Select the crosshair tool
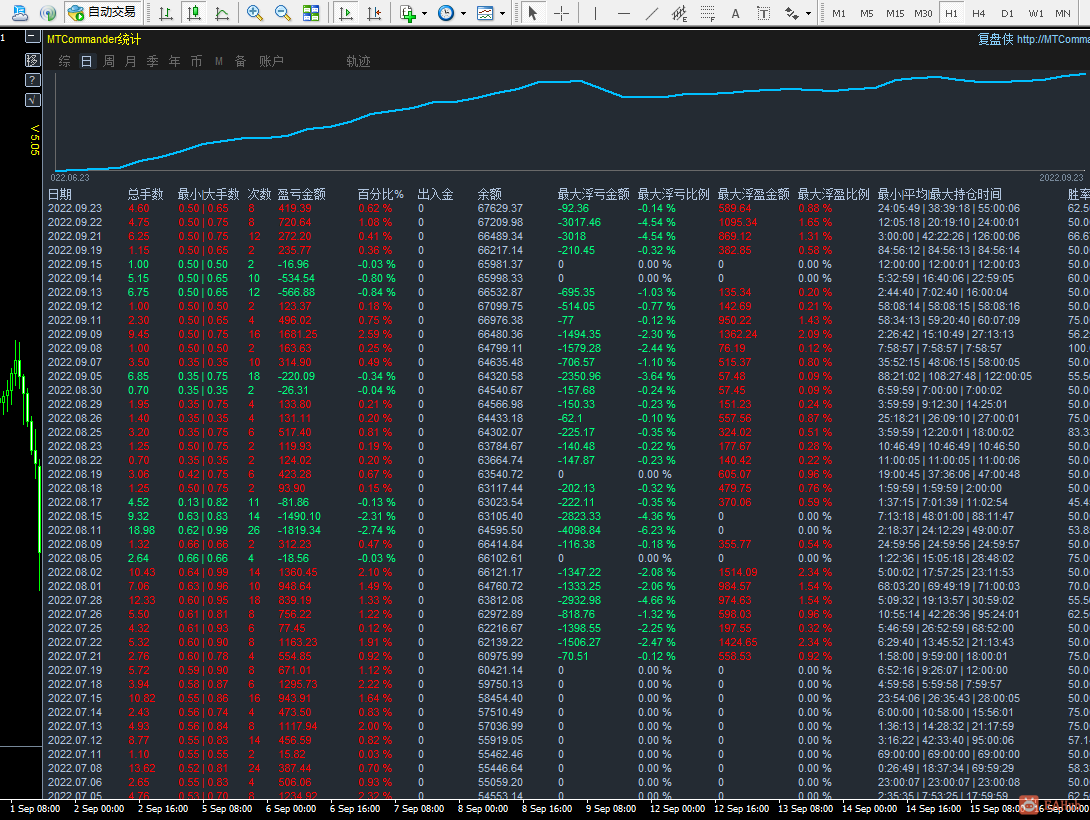Viewport: 1090px width, 820px height. 562,13
